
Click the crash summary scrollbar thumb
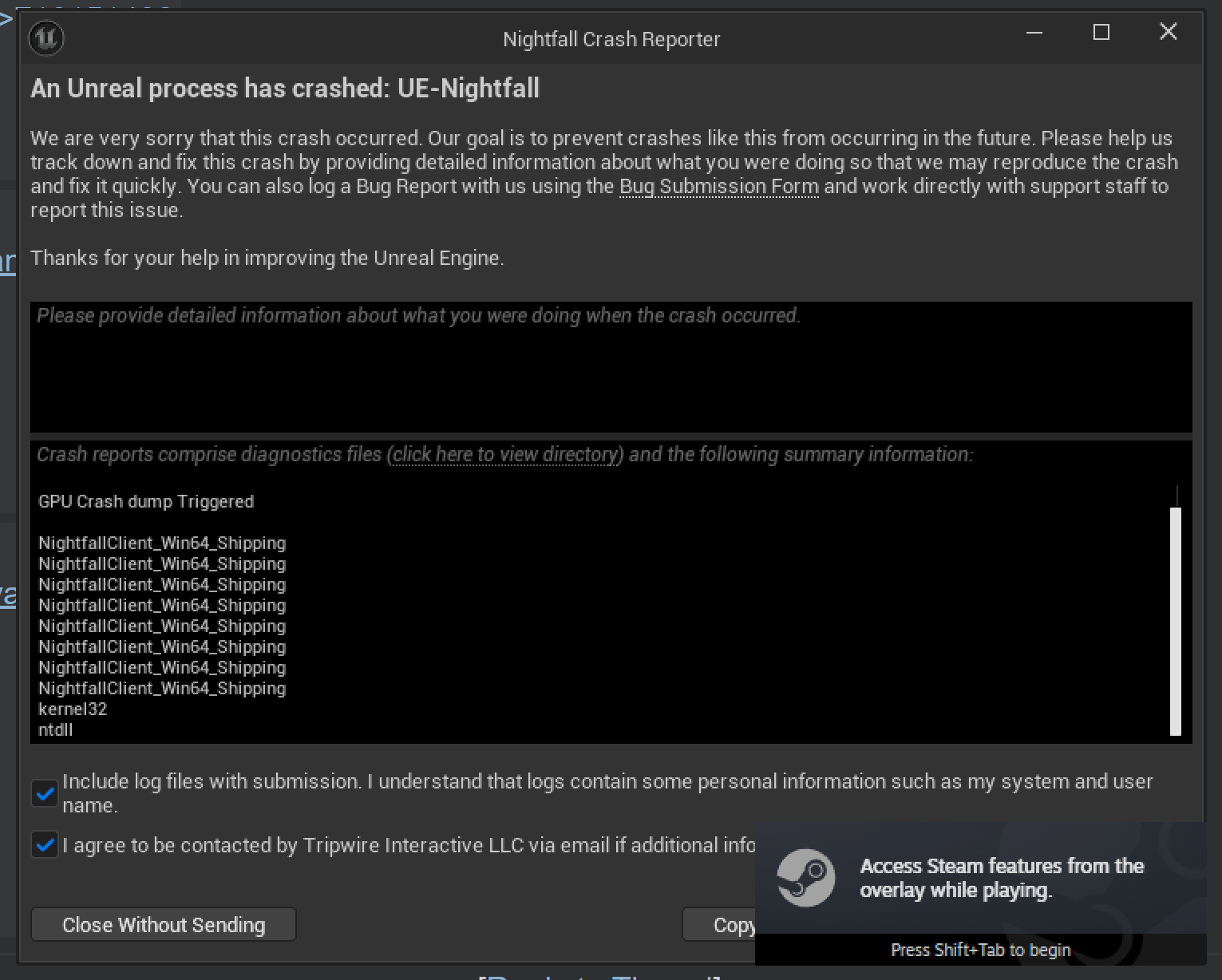[1175, 621]
